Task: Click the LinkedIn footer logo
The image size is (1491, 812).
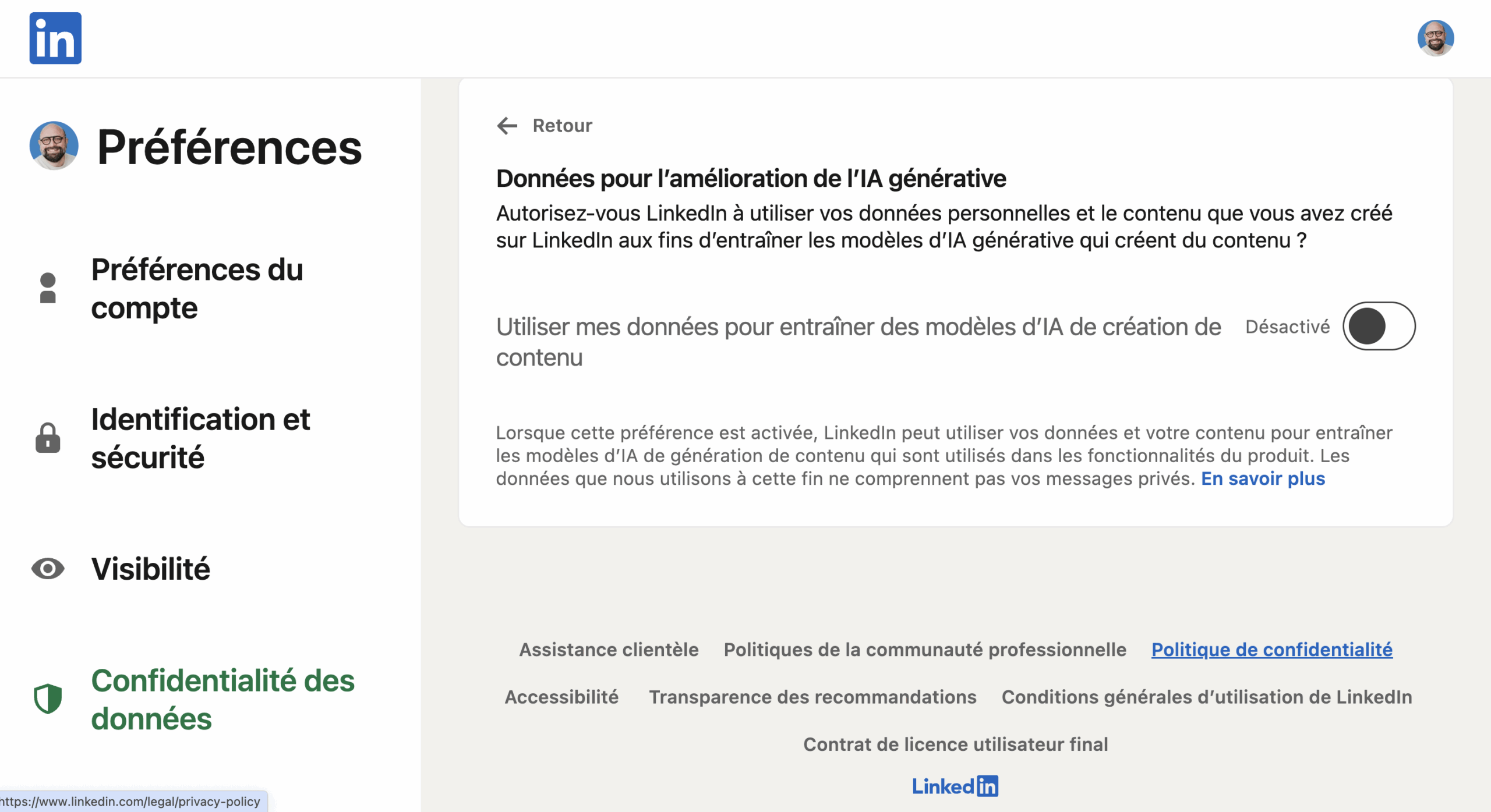Action: (x=955, y=786)
